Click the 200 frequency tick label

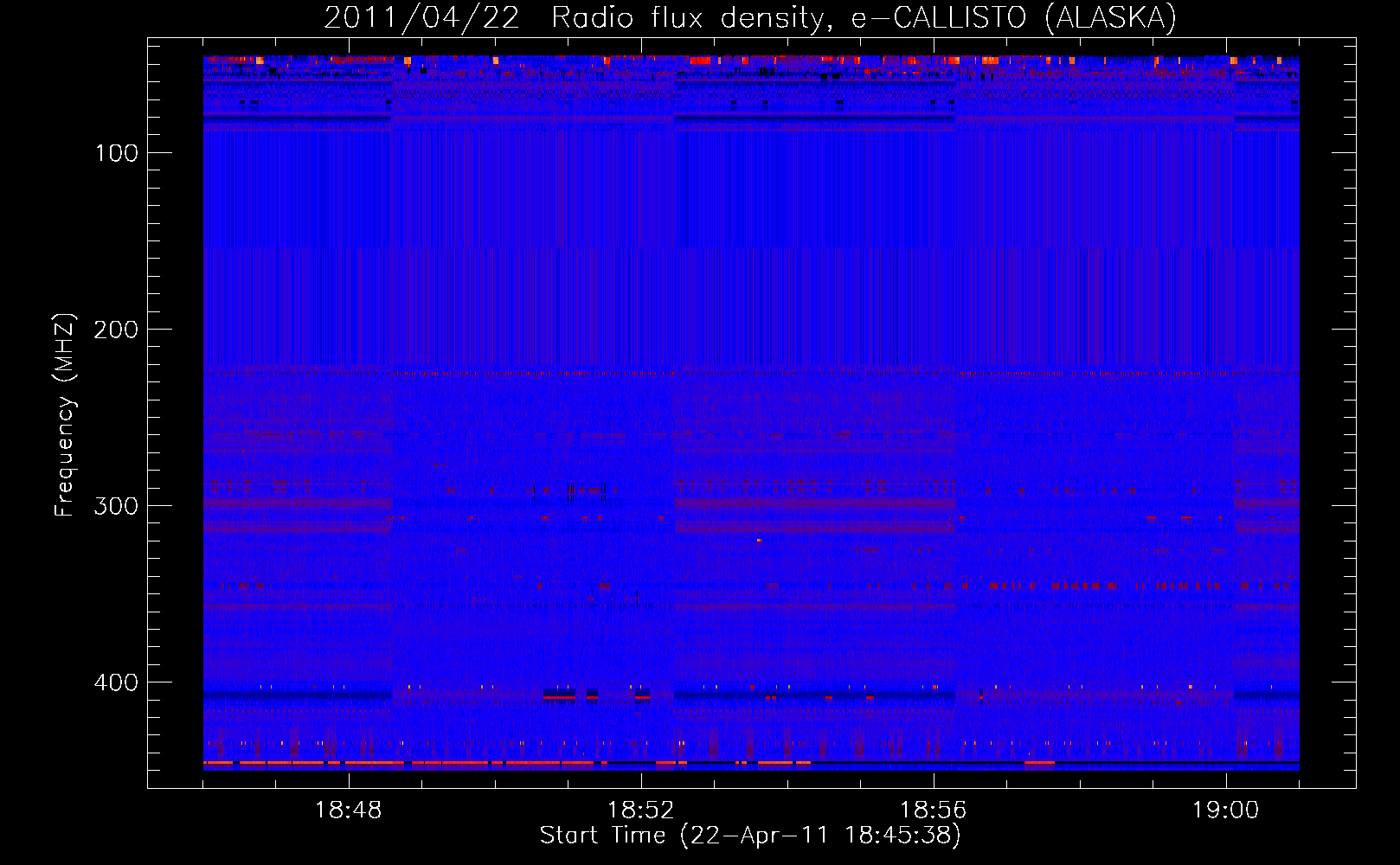click(117, 330)
